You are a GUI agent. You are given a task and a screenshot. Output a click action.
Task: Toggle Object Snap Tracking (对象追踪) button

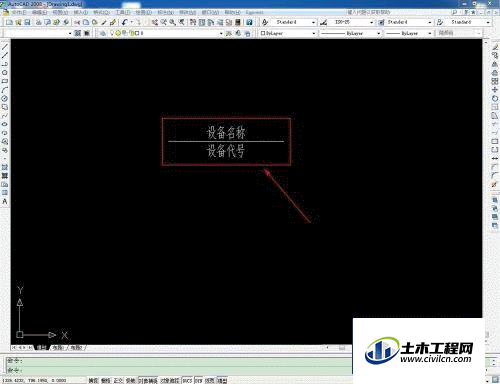pyautogui.click(x=170, y=380)
